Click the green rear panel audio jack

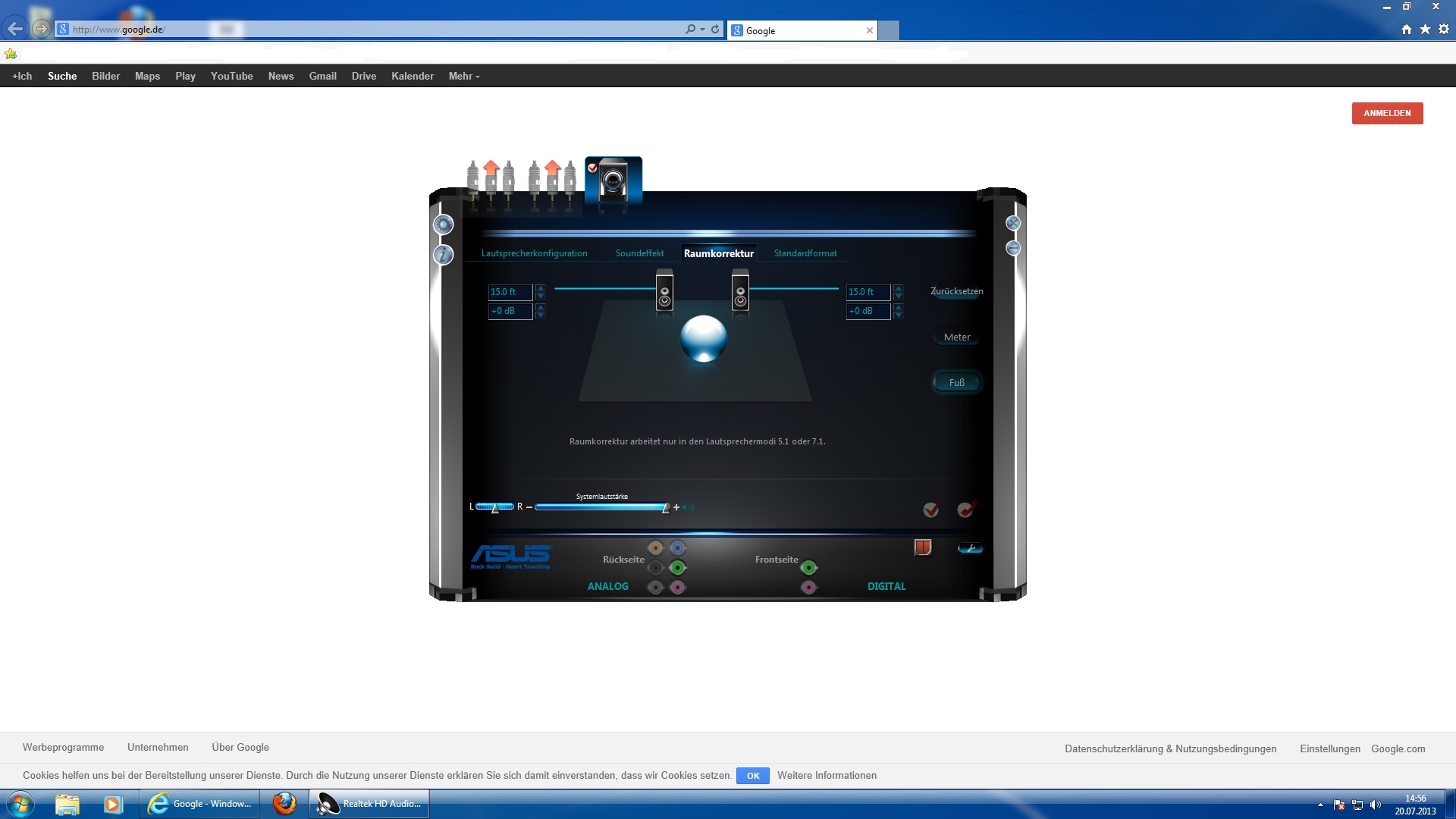coord(678,567)
